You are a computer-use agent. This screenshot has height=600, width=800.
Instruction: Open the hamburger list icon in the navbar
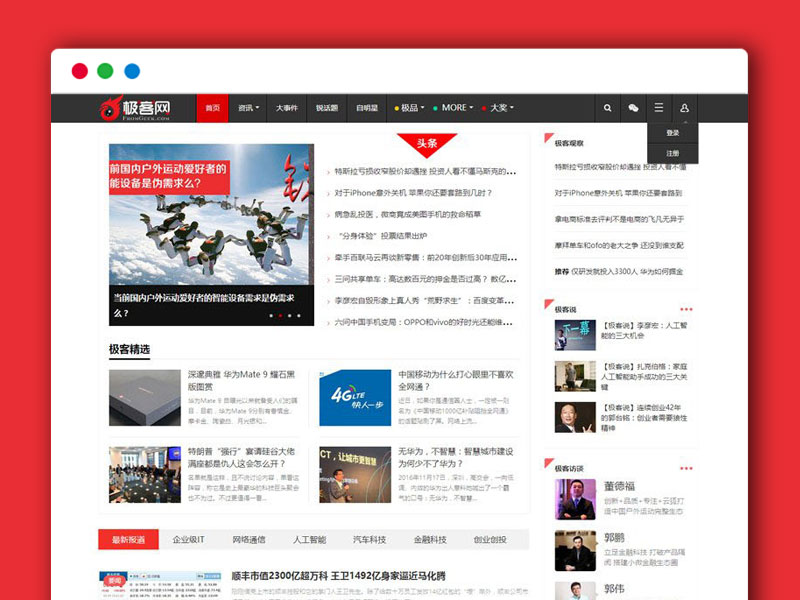point(659,106)
